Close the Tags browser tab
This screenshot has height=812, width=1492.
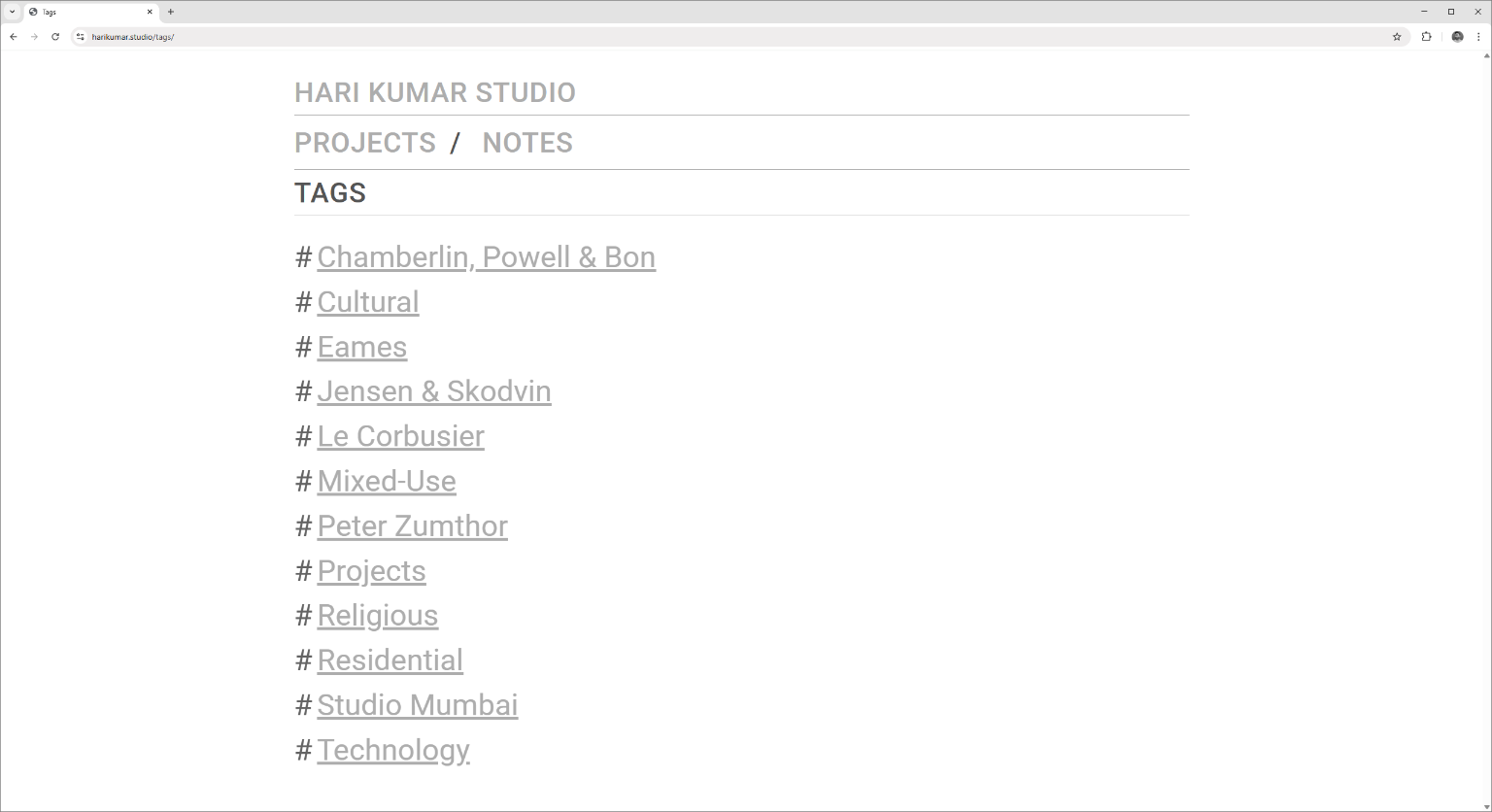click(150, 12)
